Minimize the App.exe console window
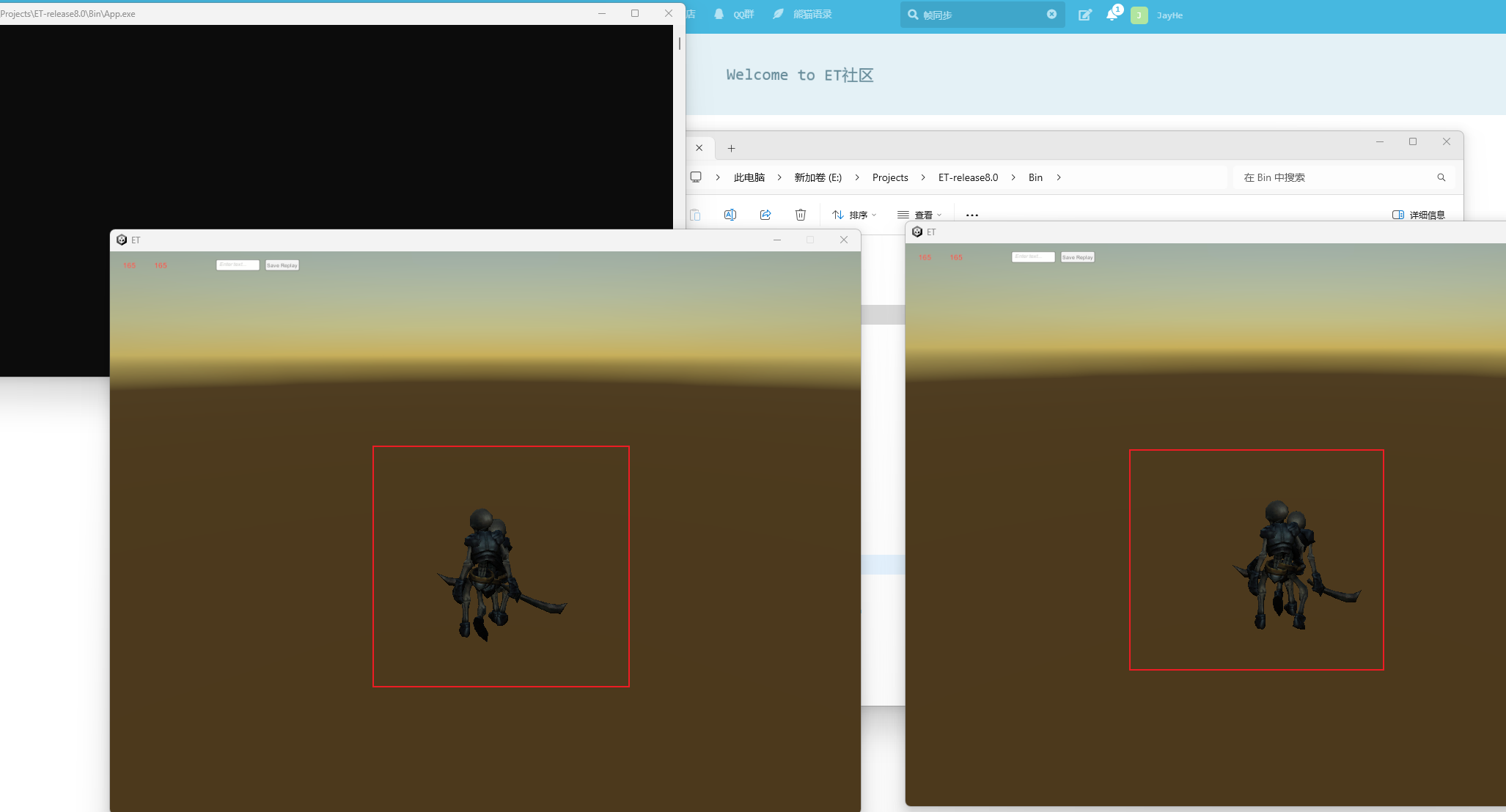Viewport: 1506px width, 812px height. coord(602,13)
